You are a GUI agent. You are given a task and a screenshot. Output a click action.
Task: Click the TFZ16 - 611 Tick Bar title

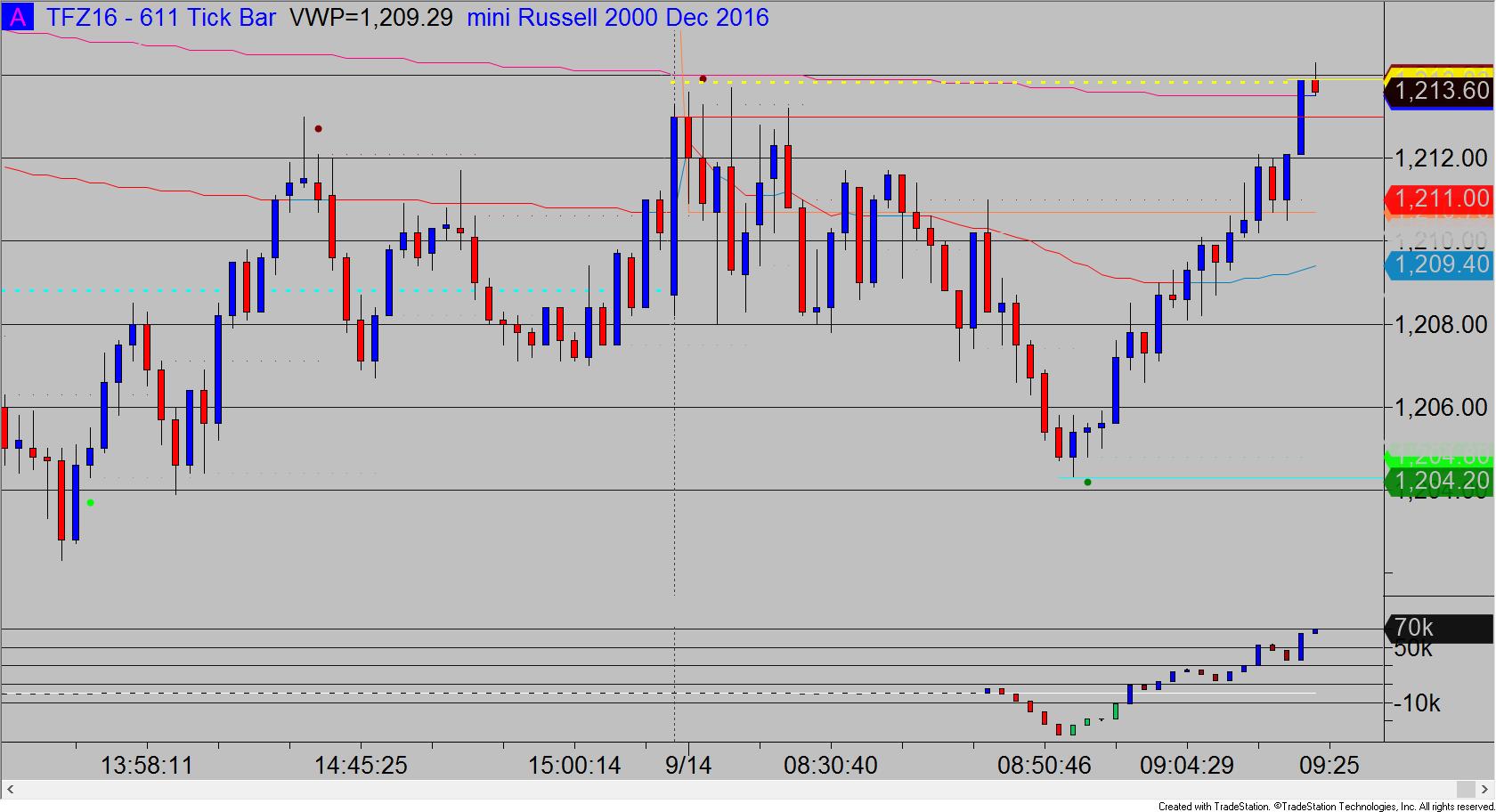161,18
